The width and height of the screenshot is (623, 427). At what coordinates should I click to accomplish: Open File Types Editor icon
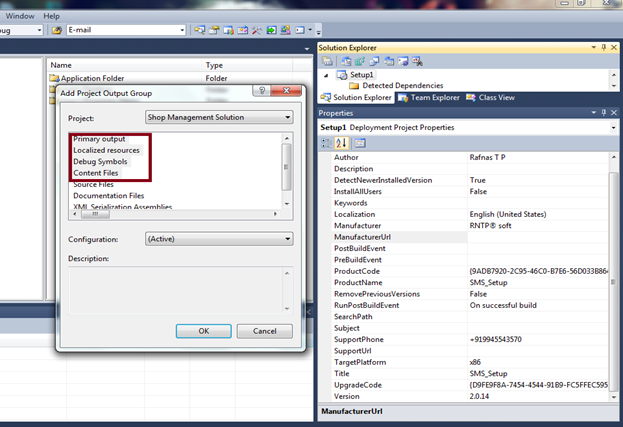pos(374,61)
